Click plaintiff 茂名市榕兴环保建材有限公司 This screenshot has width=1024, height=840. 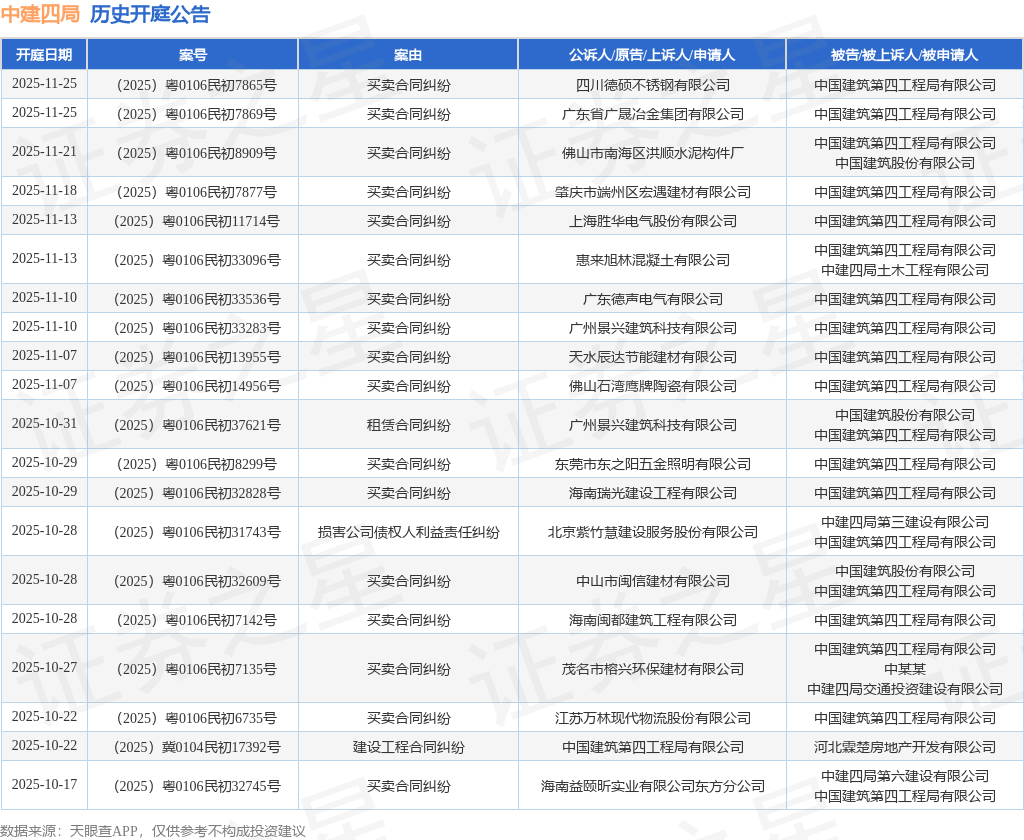pos(652,669)
